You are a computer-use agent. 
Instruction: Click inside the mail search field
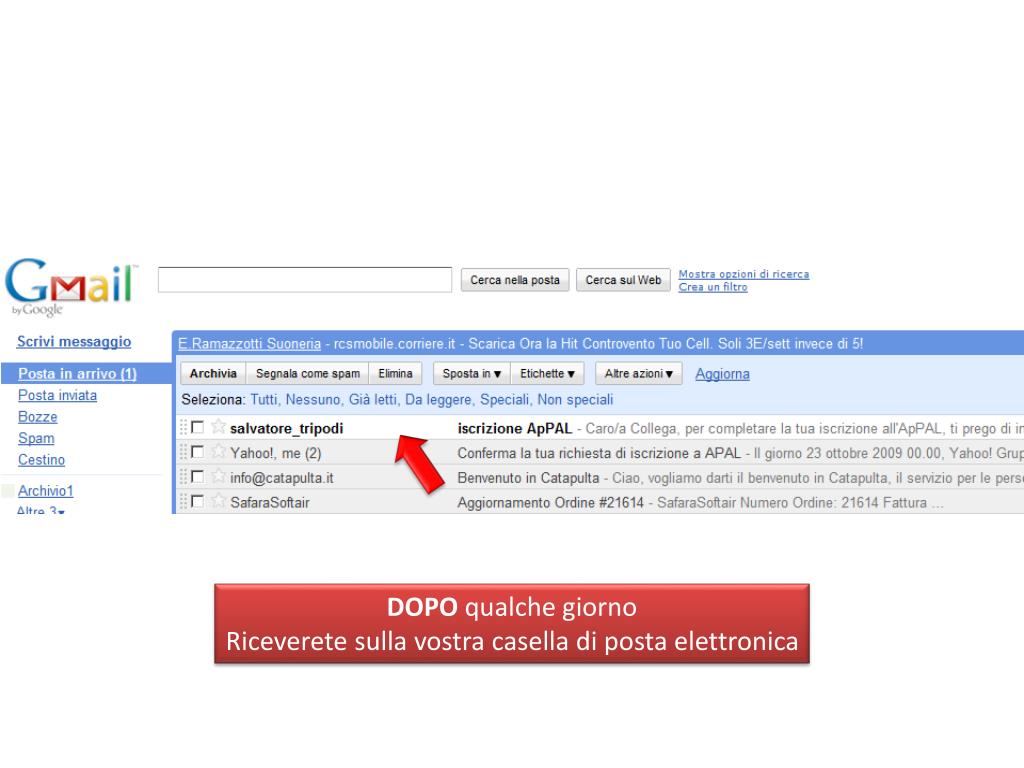click(305, 280)
